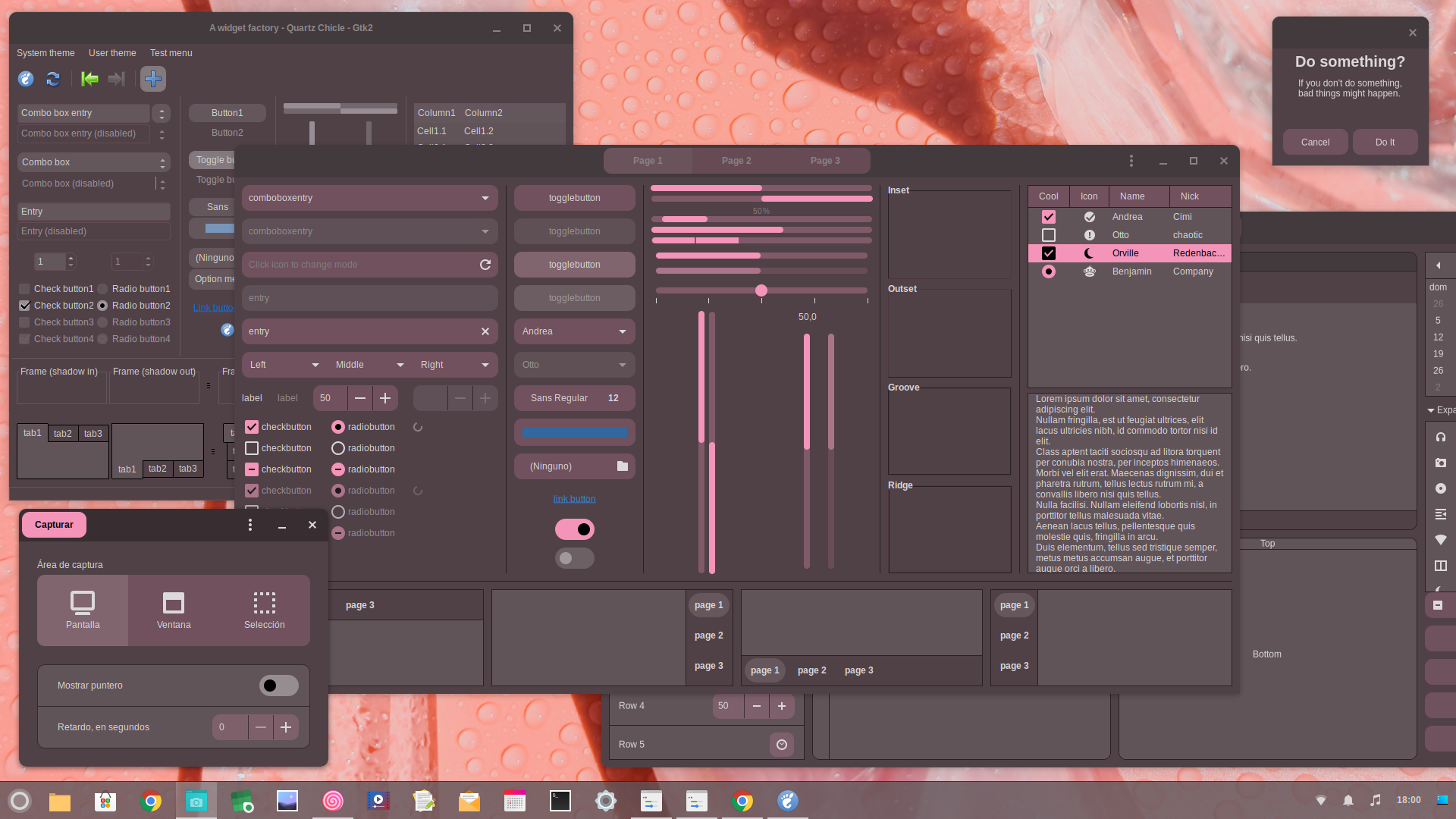Click the Do It button
The width and height of the screenshot is (1456, 819).
point(1385,143)
